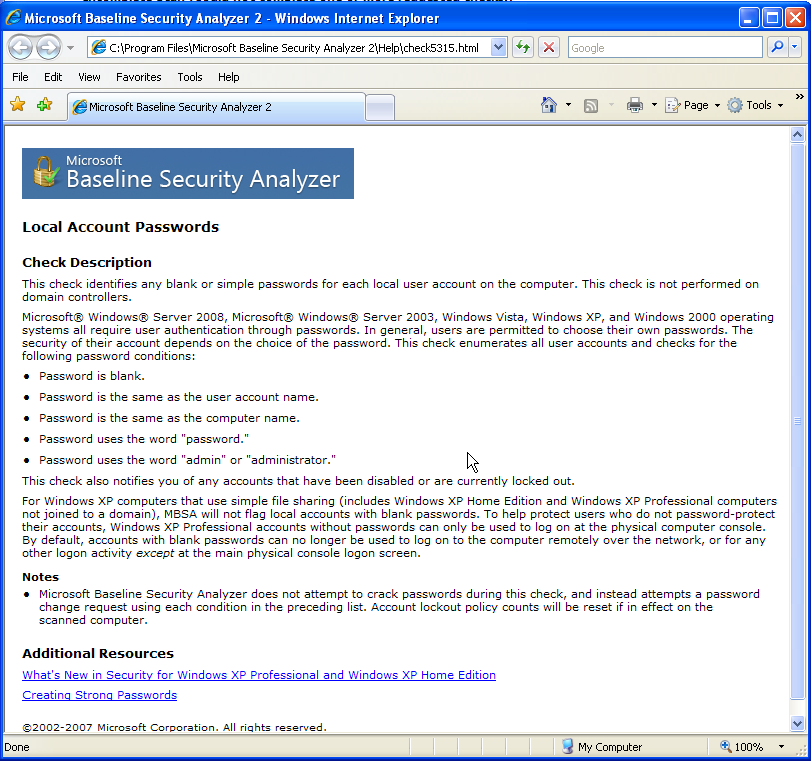Viewport: 811px width, 761px height.
Task: Click the "Password is blank." bullet text
Action: 92,376
